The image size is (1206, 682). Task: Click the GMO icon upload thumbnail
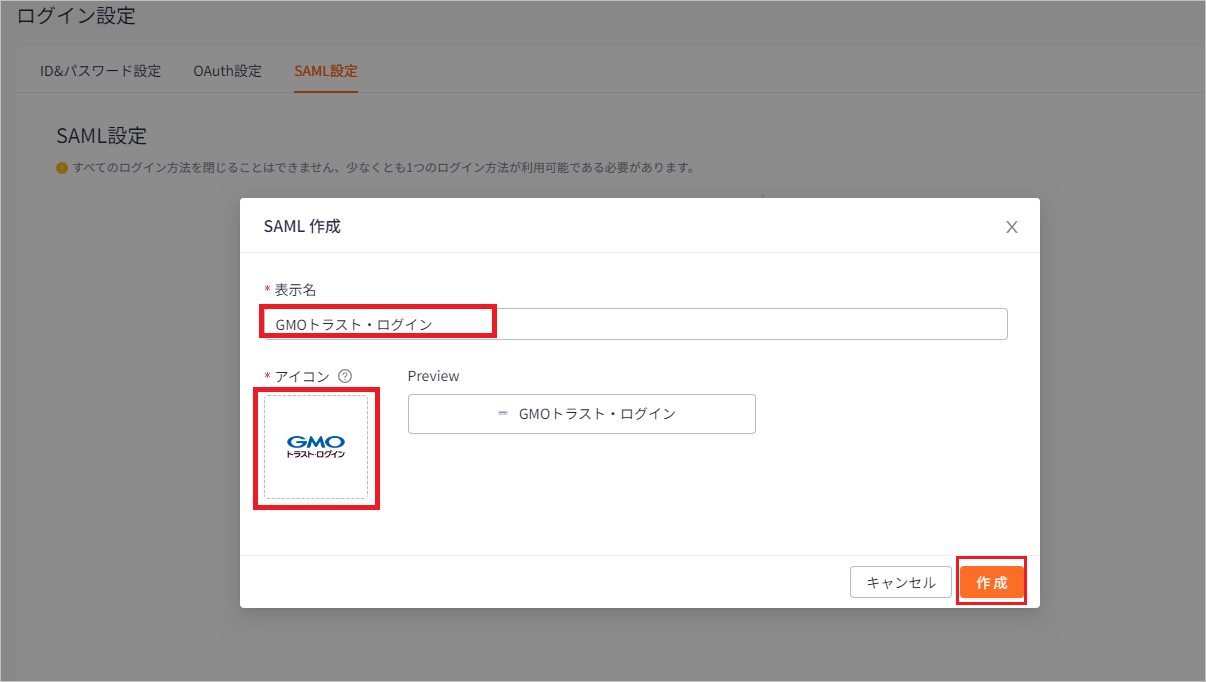(316, 447)
